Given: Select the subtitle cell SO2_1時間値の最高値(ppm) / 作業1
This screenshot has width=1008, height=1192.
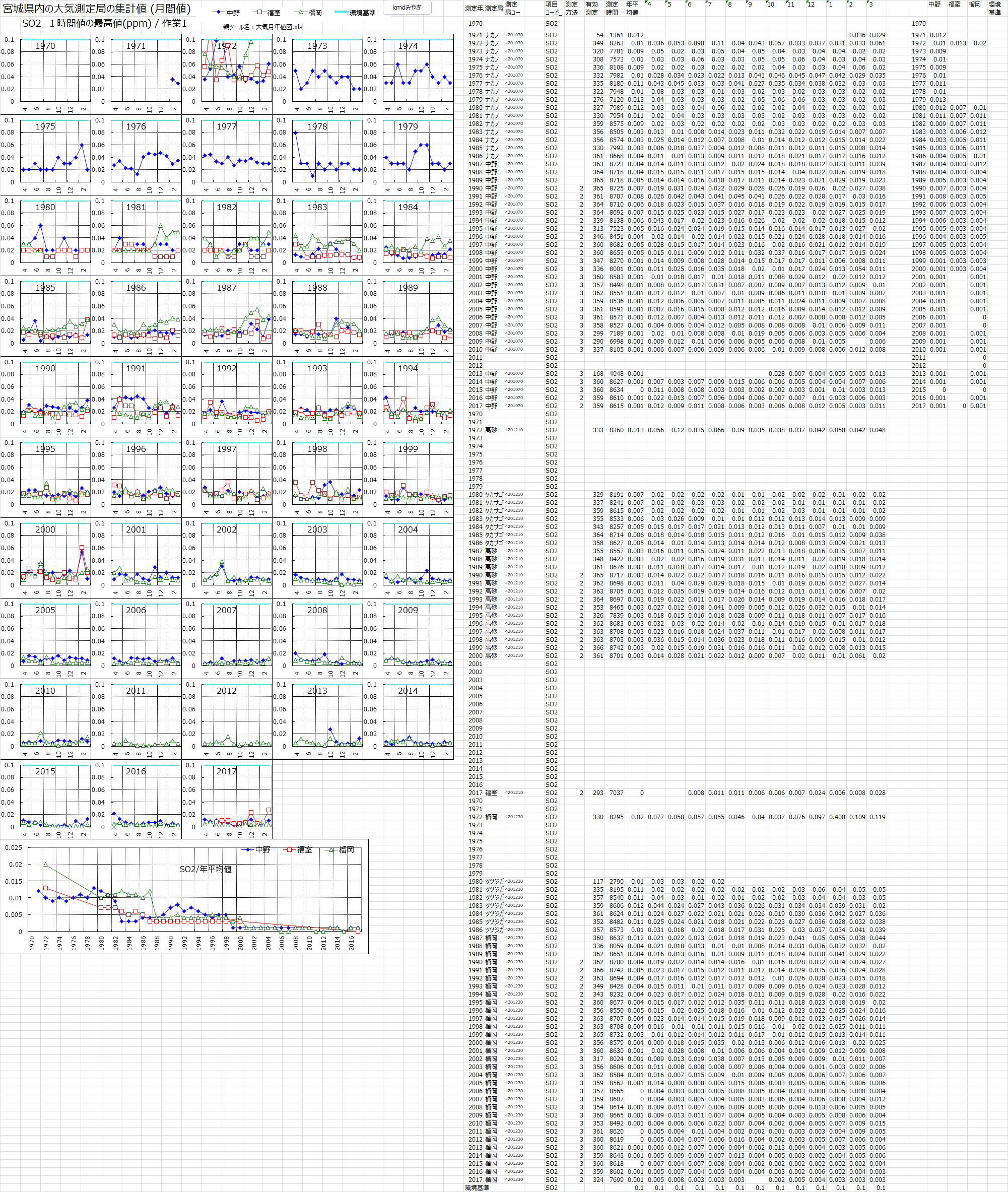Looking at the screenshot, I should (105, 24).
